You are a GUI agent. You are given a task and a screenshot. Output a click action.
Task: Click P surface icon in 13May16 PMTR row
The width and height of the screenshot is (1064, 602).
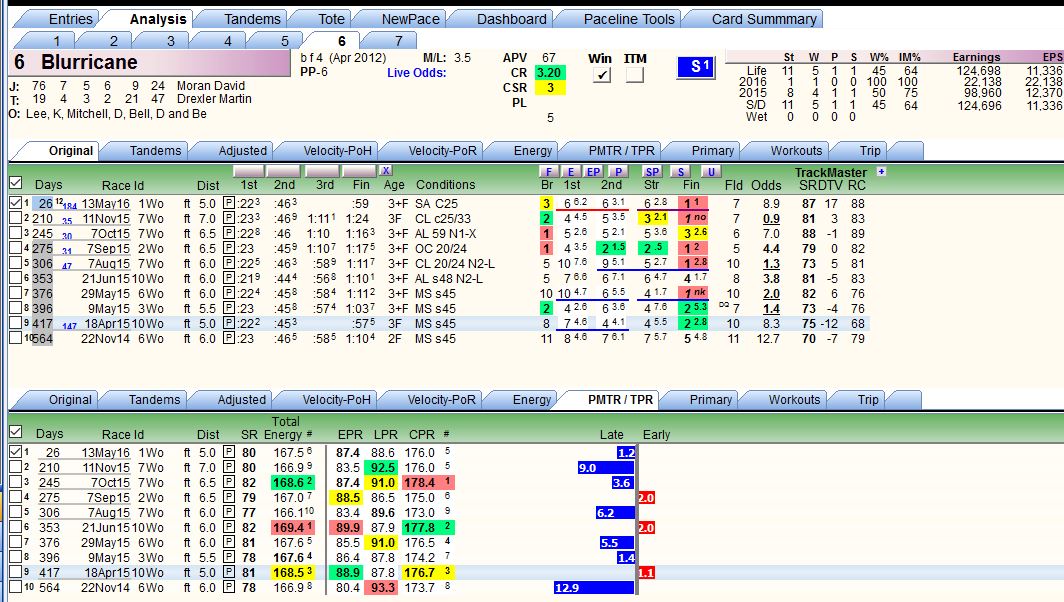tap(229, 453)
